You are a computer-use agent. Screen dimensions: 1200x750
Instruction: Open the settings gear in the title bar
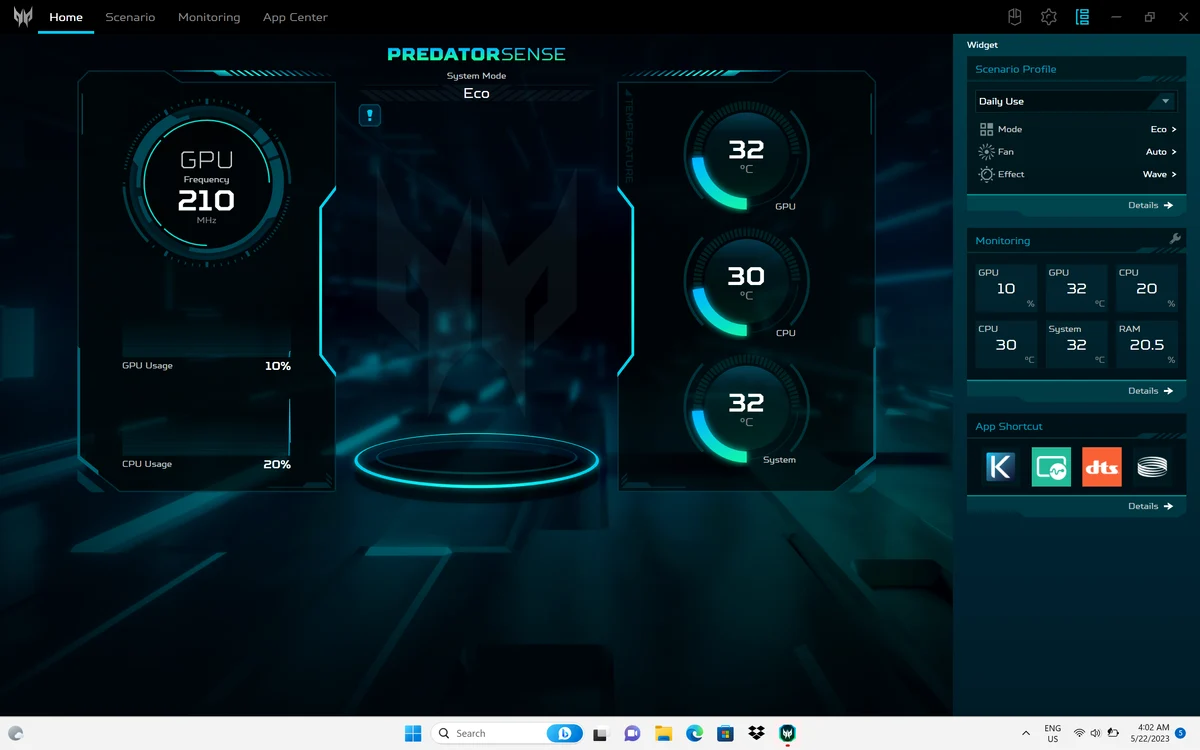pos(1048,17)
